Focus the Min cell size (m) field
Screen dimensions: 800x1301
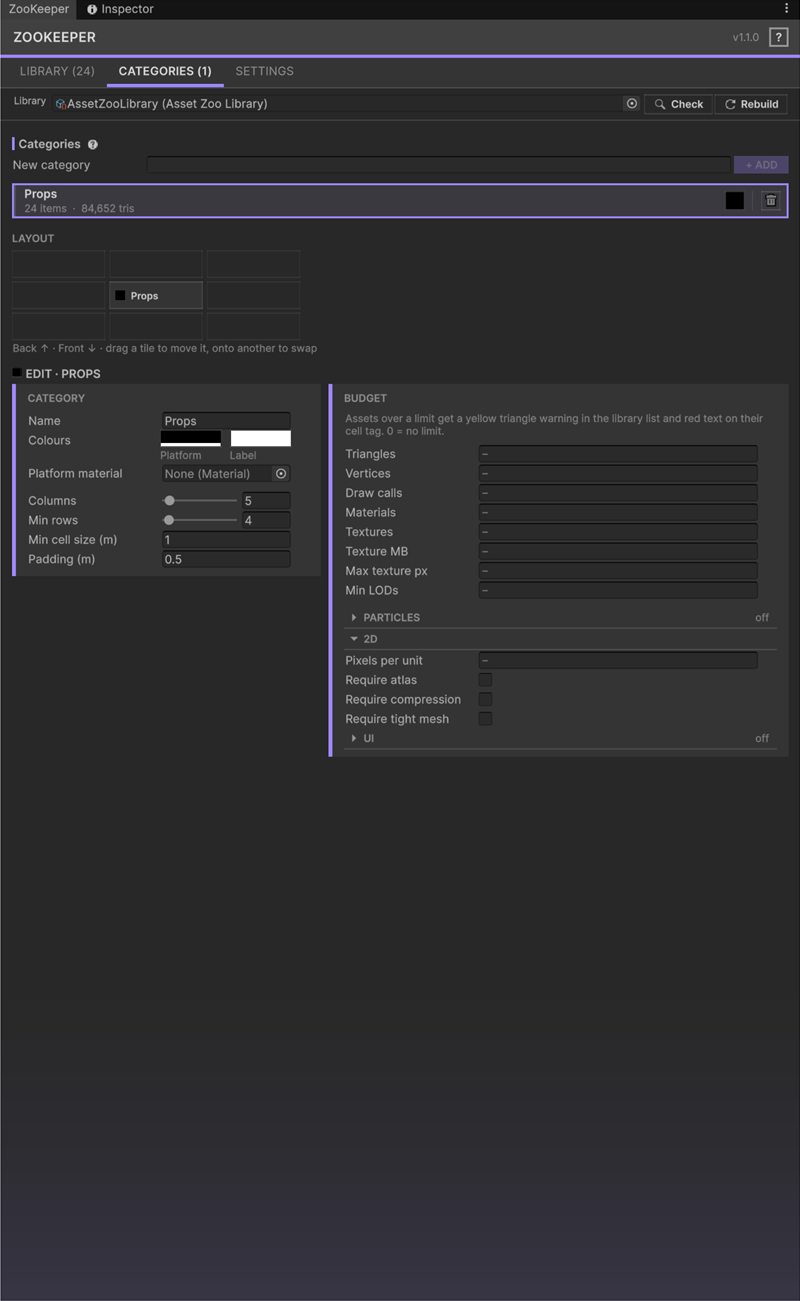[x=226, y=539]
